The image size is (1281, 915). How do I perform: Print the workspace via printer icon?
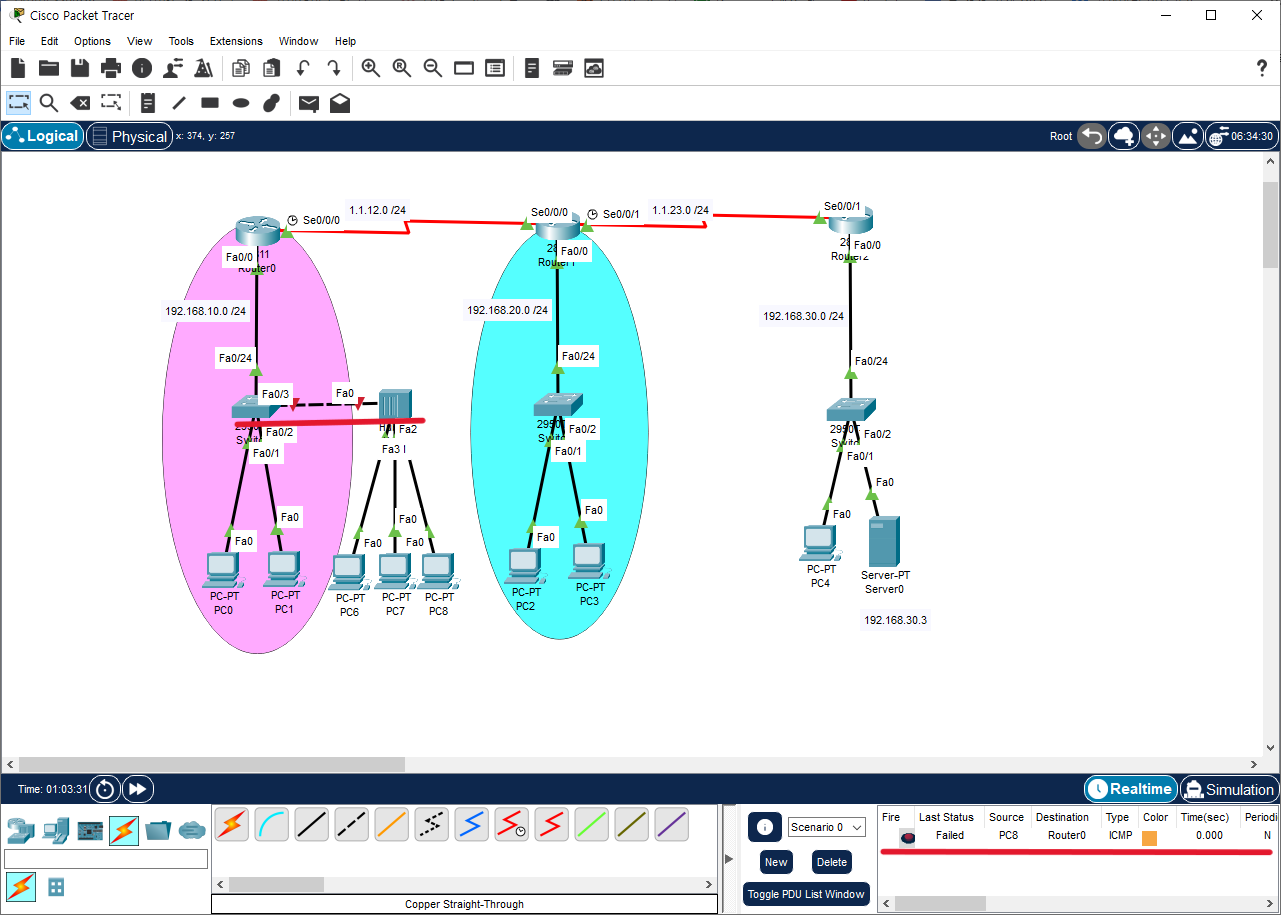[111, 68]
